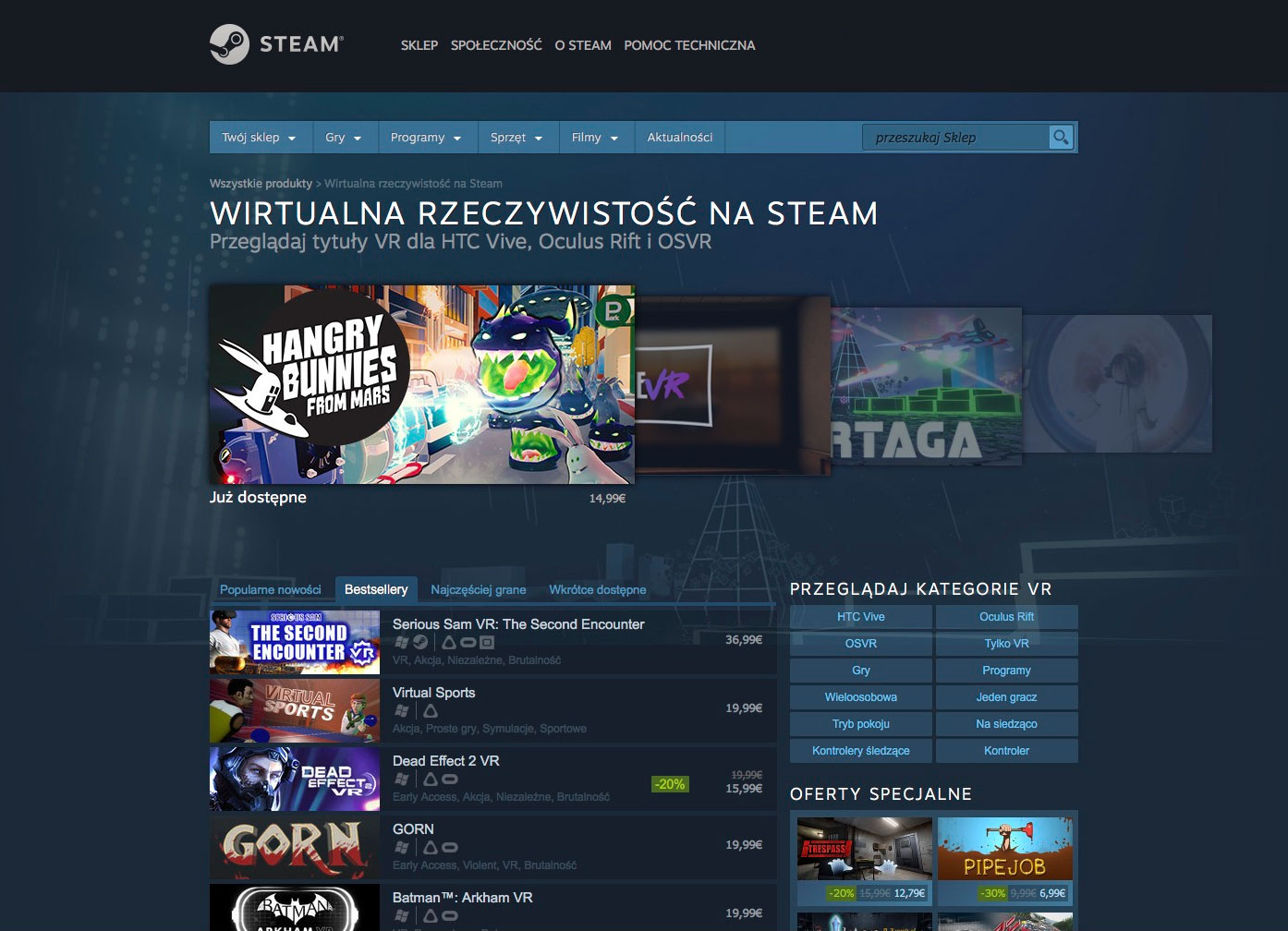
Task: Open Aktualności in the store nav
Action: point(680,138)
